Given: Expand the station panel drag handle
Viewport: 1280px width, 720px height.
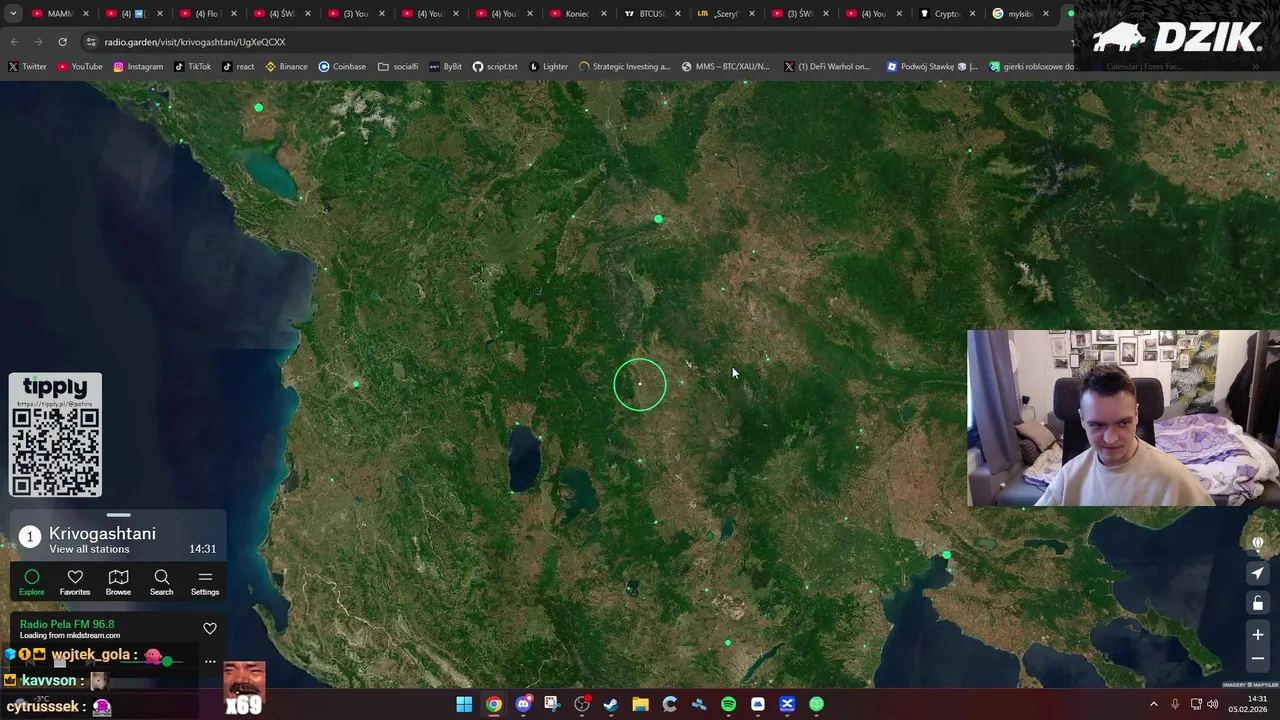Looking at the screenshot, I should tap(118, 515).
